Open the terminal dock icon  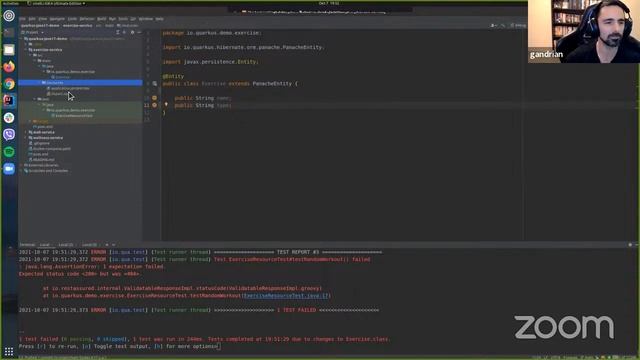9,33
